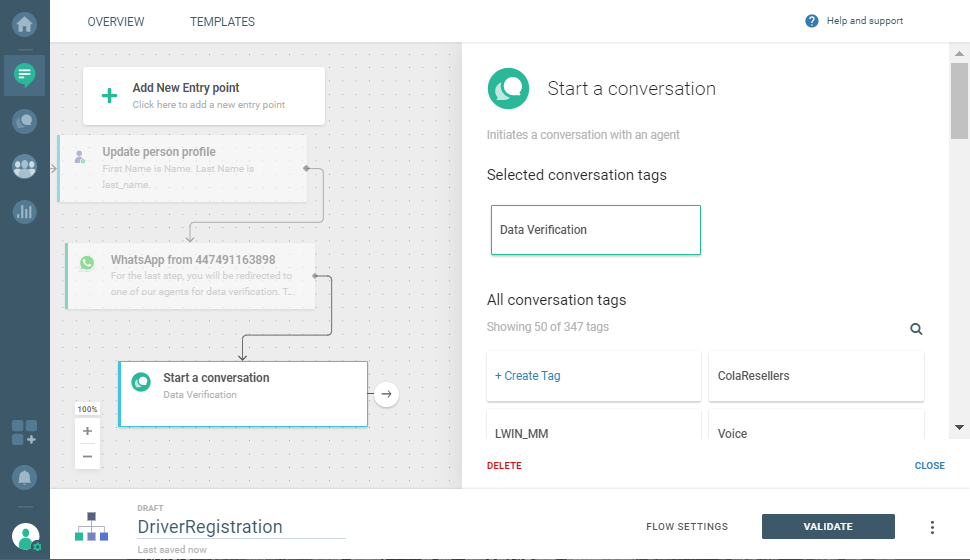Image resolution: width=970 pixels, height=560 pixels.
Task: Click the red Delete link
Action: point(504,466)
